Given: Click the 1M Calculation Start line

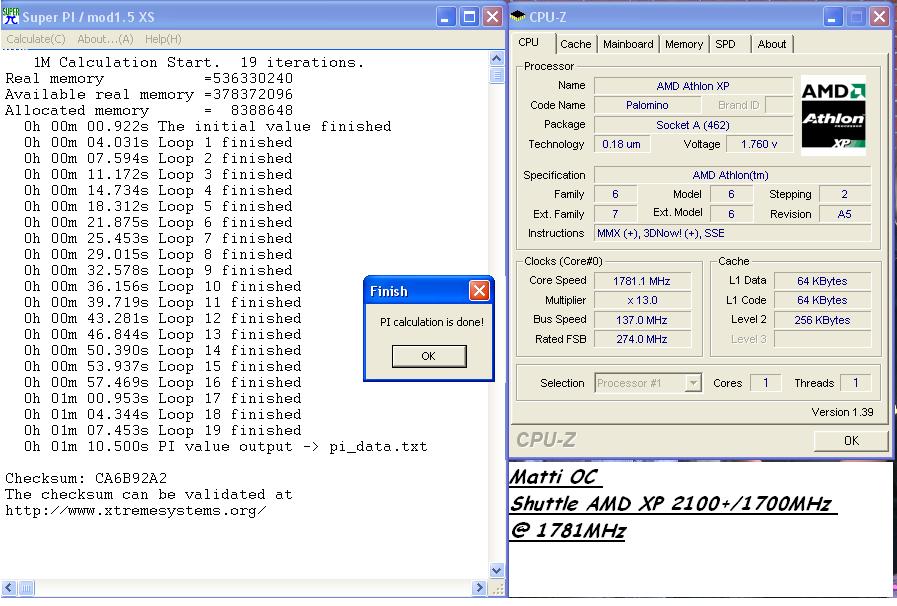Looking at the screenshot, I should pyautogui.click(x=199, y=62).
